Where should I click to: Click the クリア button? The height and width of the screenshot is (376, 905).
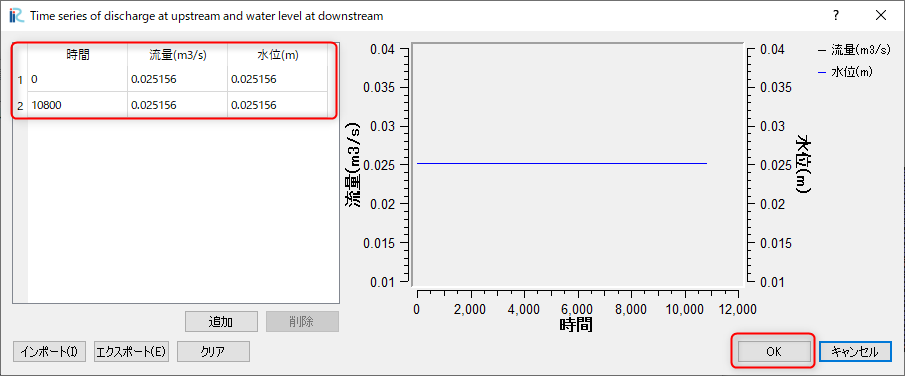click(213, 351)
